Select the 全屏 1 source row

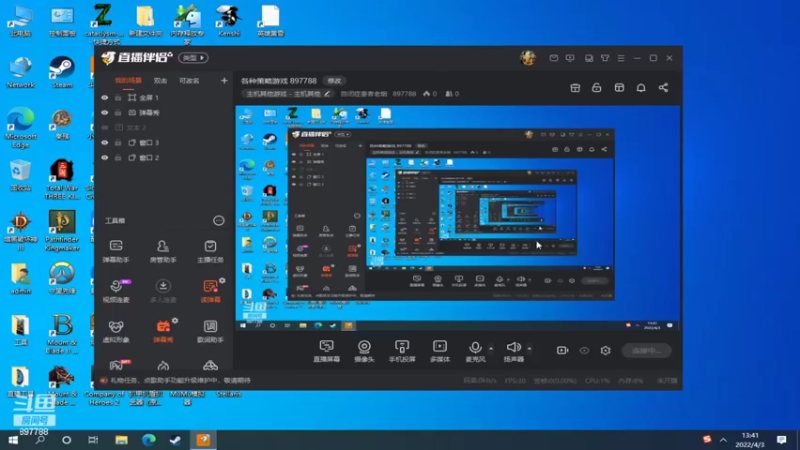pos(163,97)
